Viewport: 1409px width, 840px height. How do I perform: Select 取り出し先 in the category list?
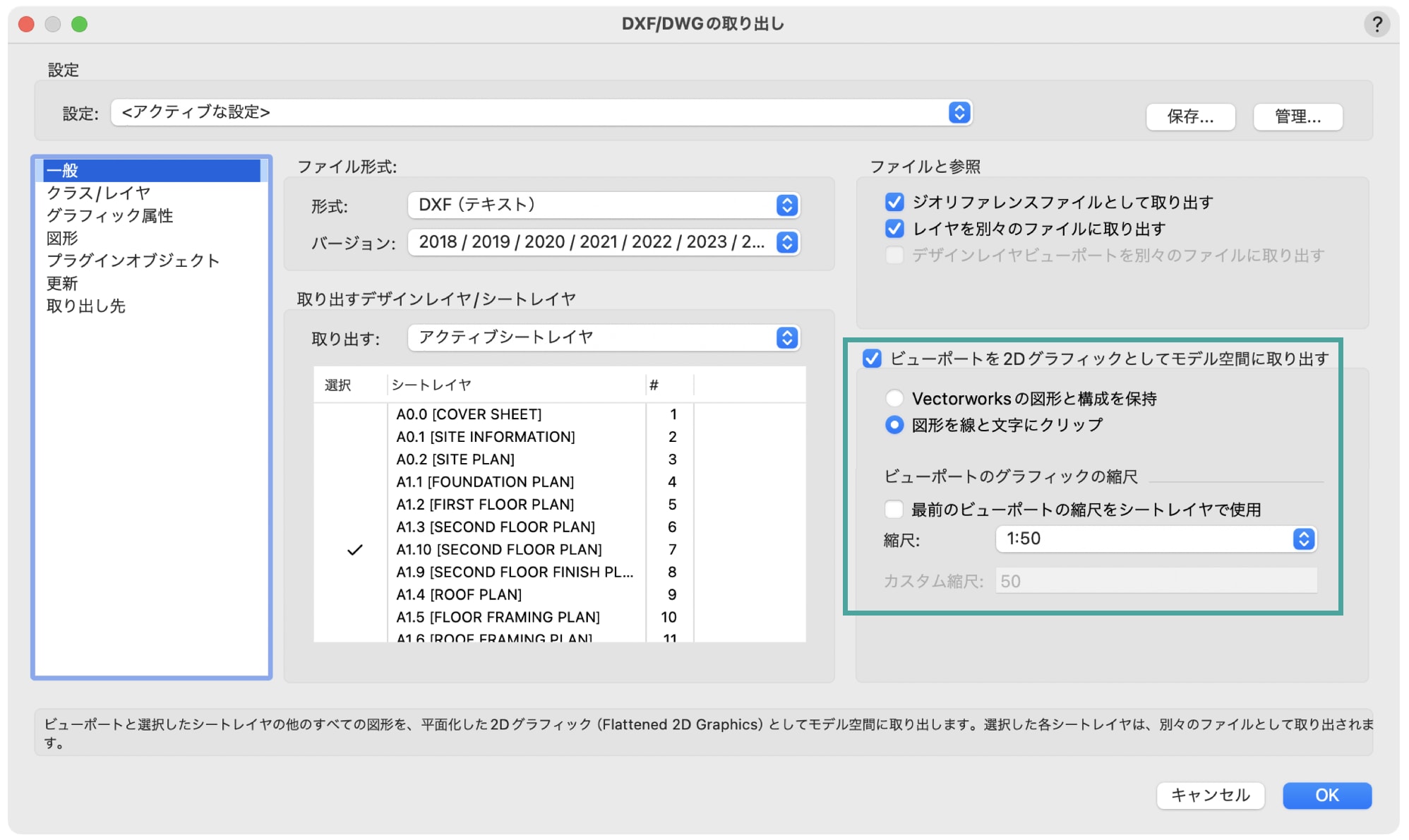[152, 306]
